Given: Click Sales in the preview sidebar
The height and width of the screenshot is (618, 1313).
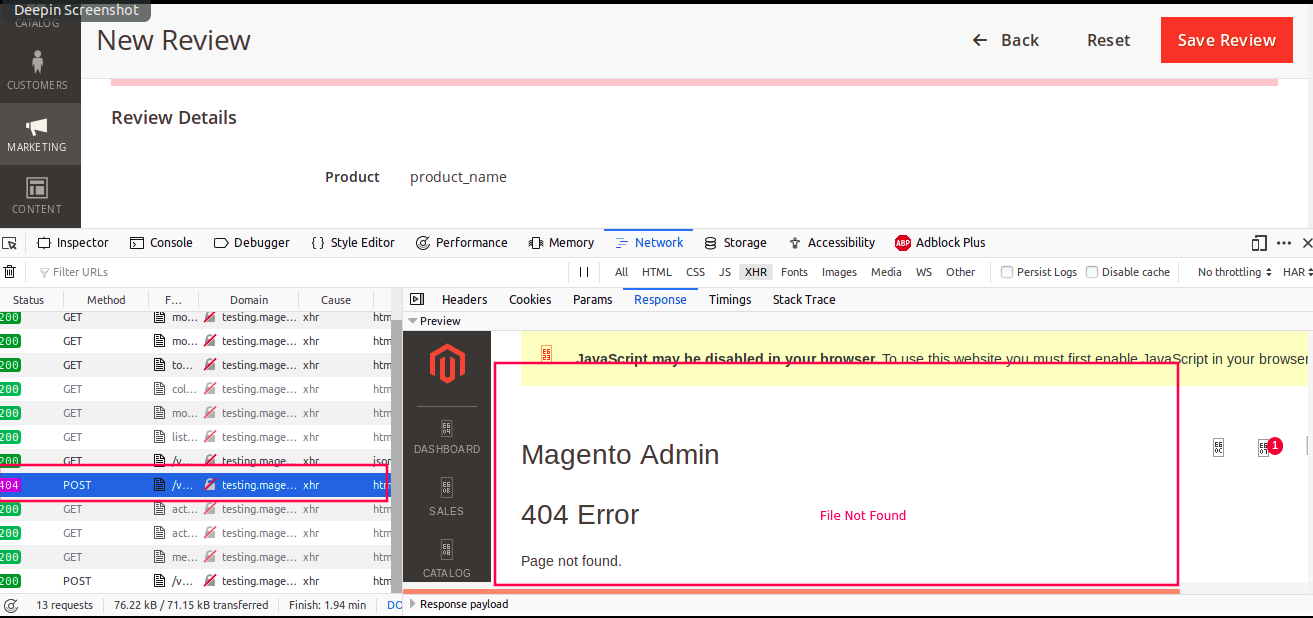Looking at the screenshot, I should [x=447, y=498].
